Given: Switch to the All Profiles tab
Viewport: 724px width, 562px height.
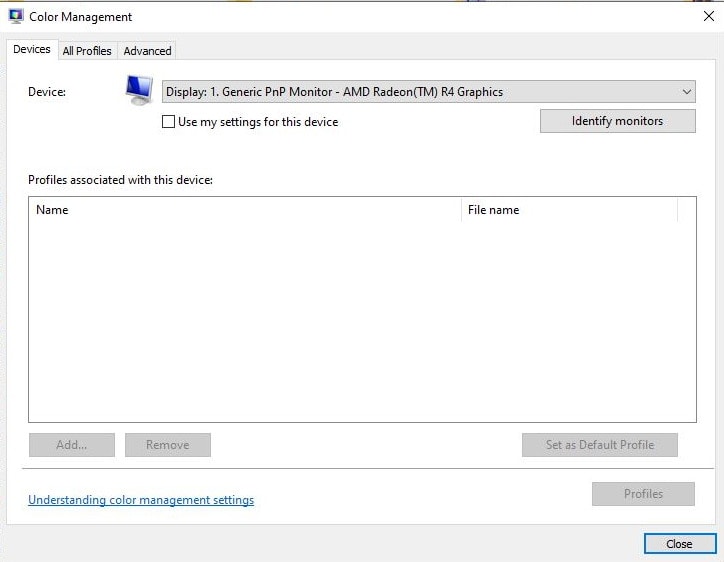Looking at the screenshot, I should click(87, 51).
